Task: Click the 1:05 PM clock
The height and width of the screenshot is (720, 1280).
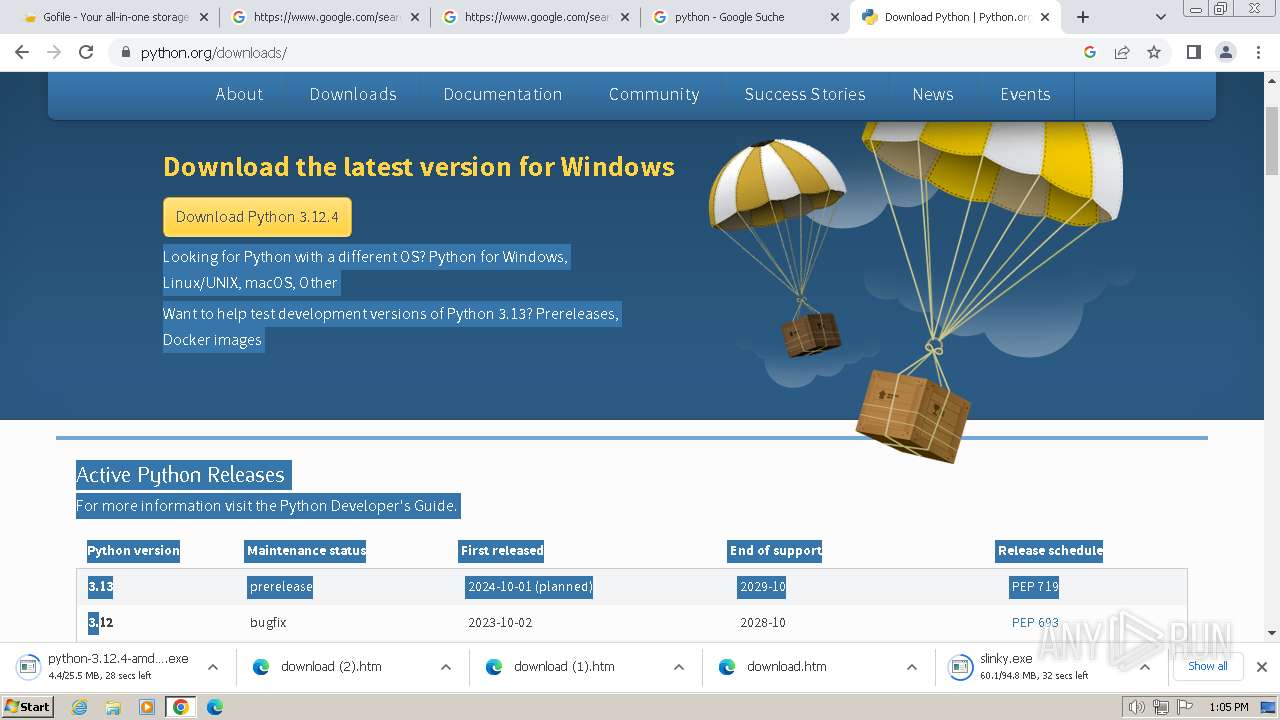Action: [x=1228, y=707]
